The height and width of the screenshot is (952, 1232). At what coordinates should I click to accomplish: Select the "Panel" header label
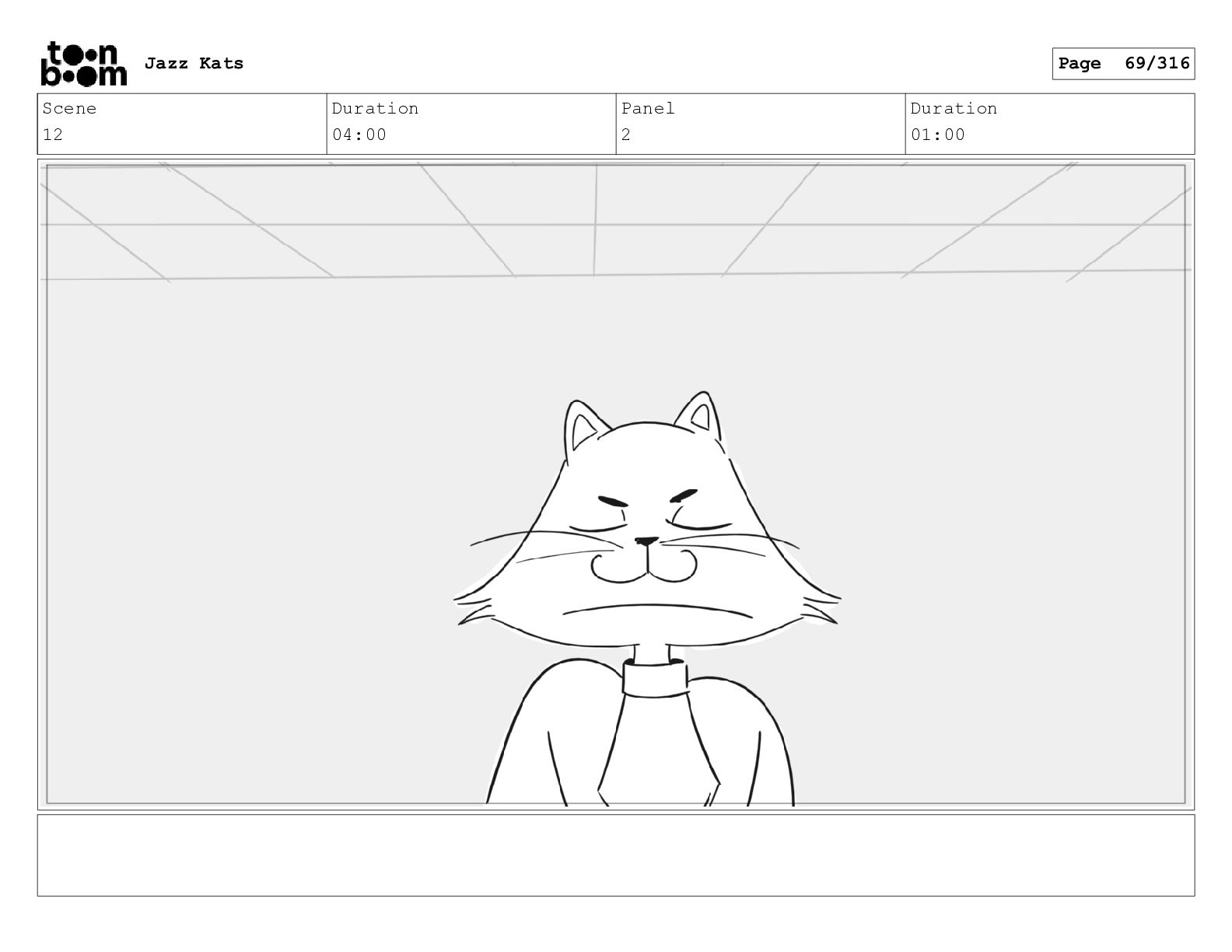pyautogui.click(x=648, y=109)
